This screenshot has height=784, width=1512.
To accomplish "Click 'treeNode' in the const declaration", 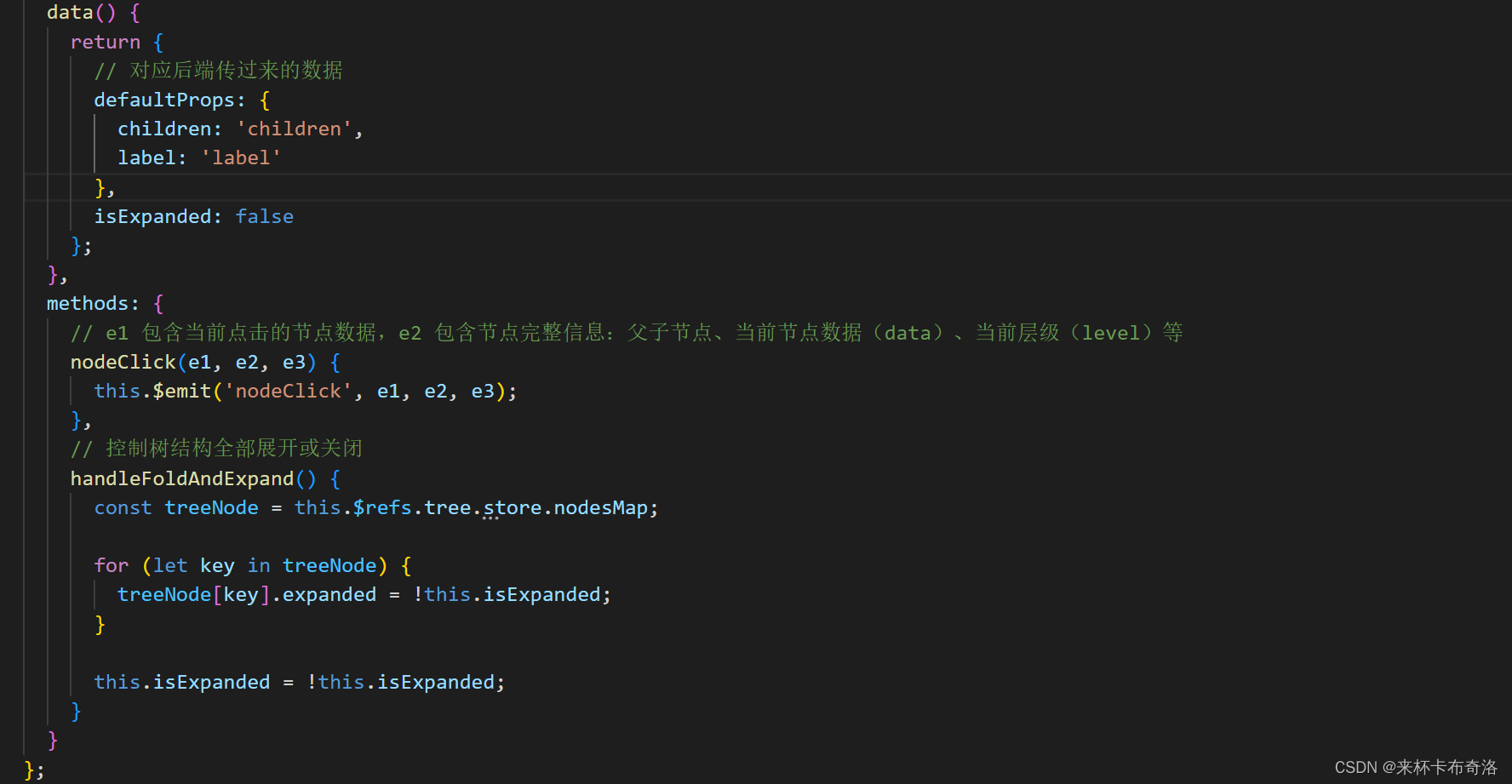I will pos(211,507).
